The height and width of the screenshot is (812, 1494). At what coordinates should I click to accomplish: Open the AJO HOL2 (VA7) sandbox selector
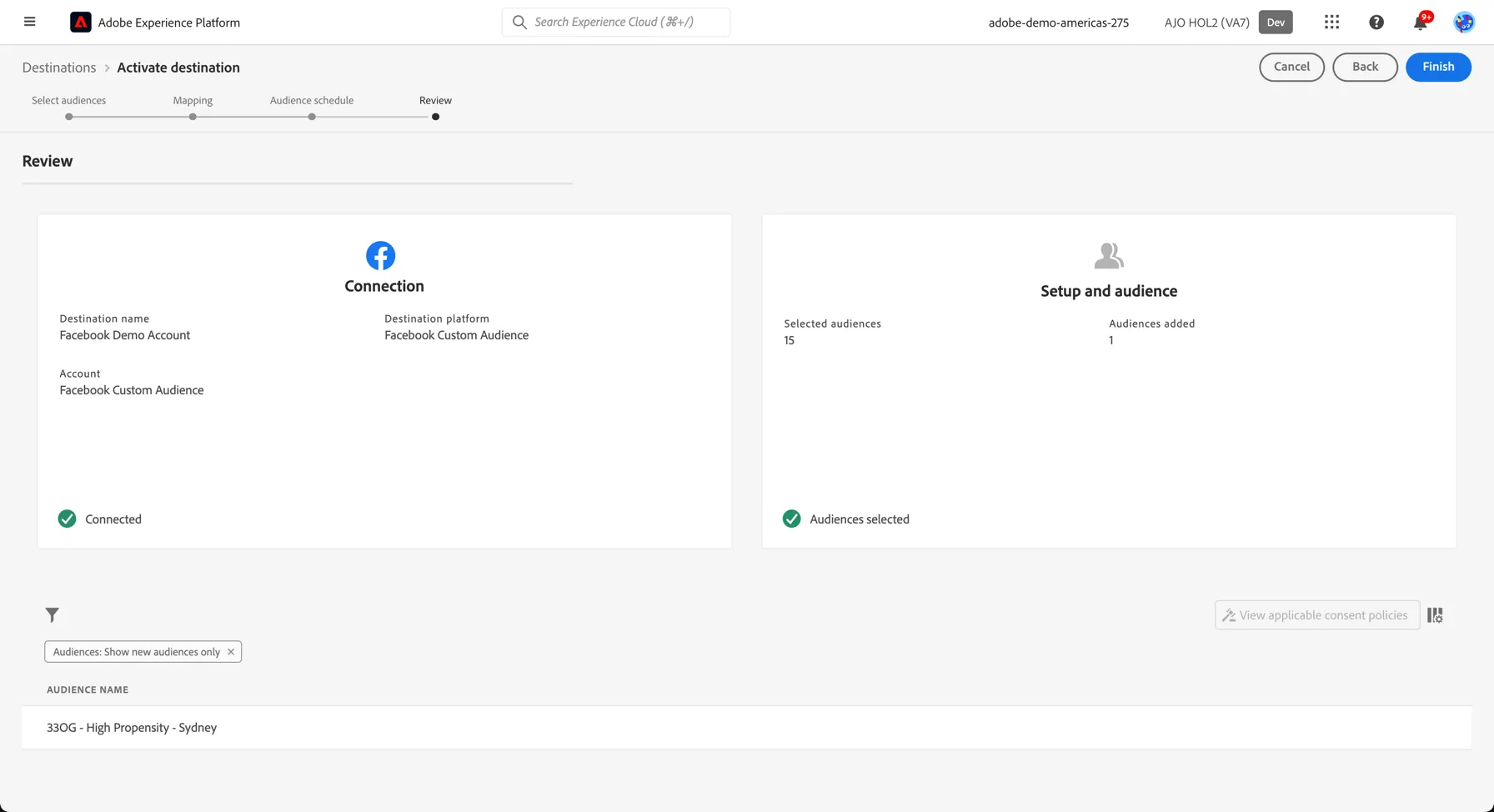1206,23
